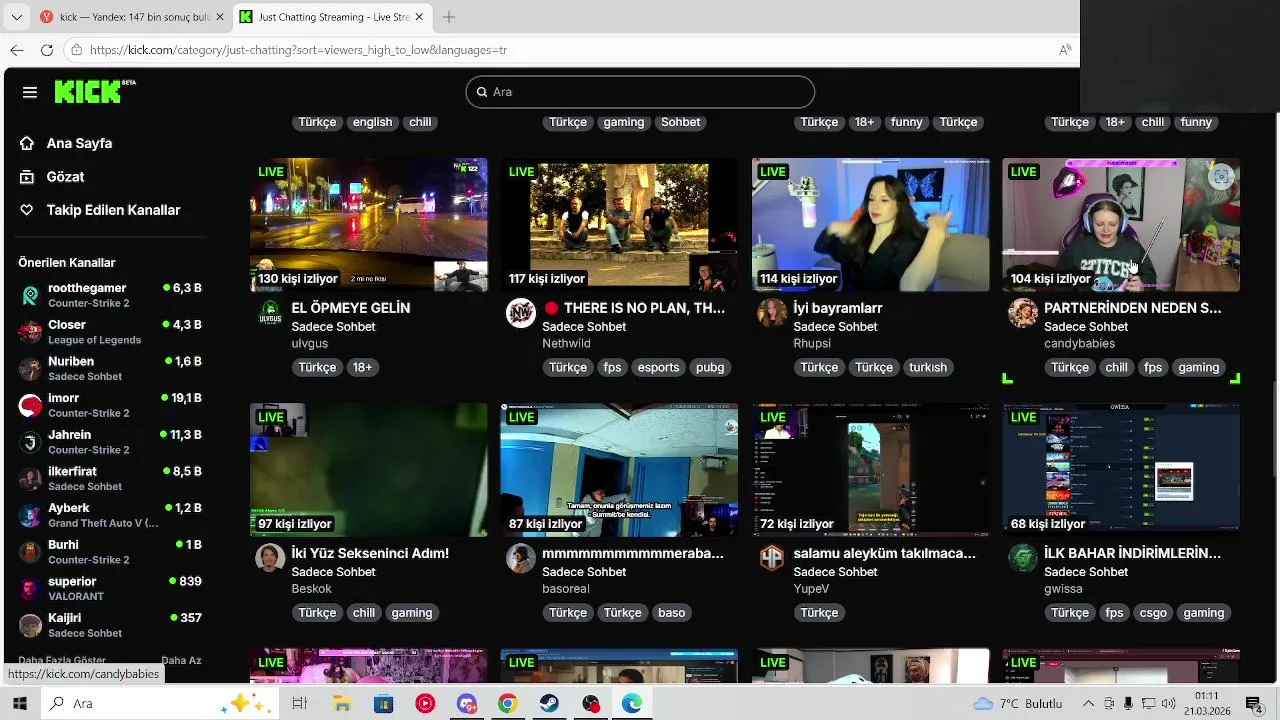Click the read aloud icon in address bar
The image size is (1280, 720).
click(1064, 50)
